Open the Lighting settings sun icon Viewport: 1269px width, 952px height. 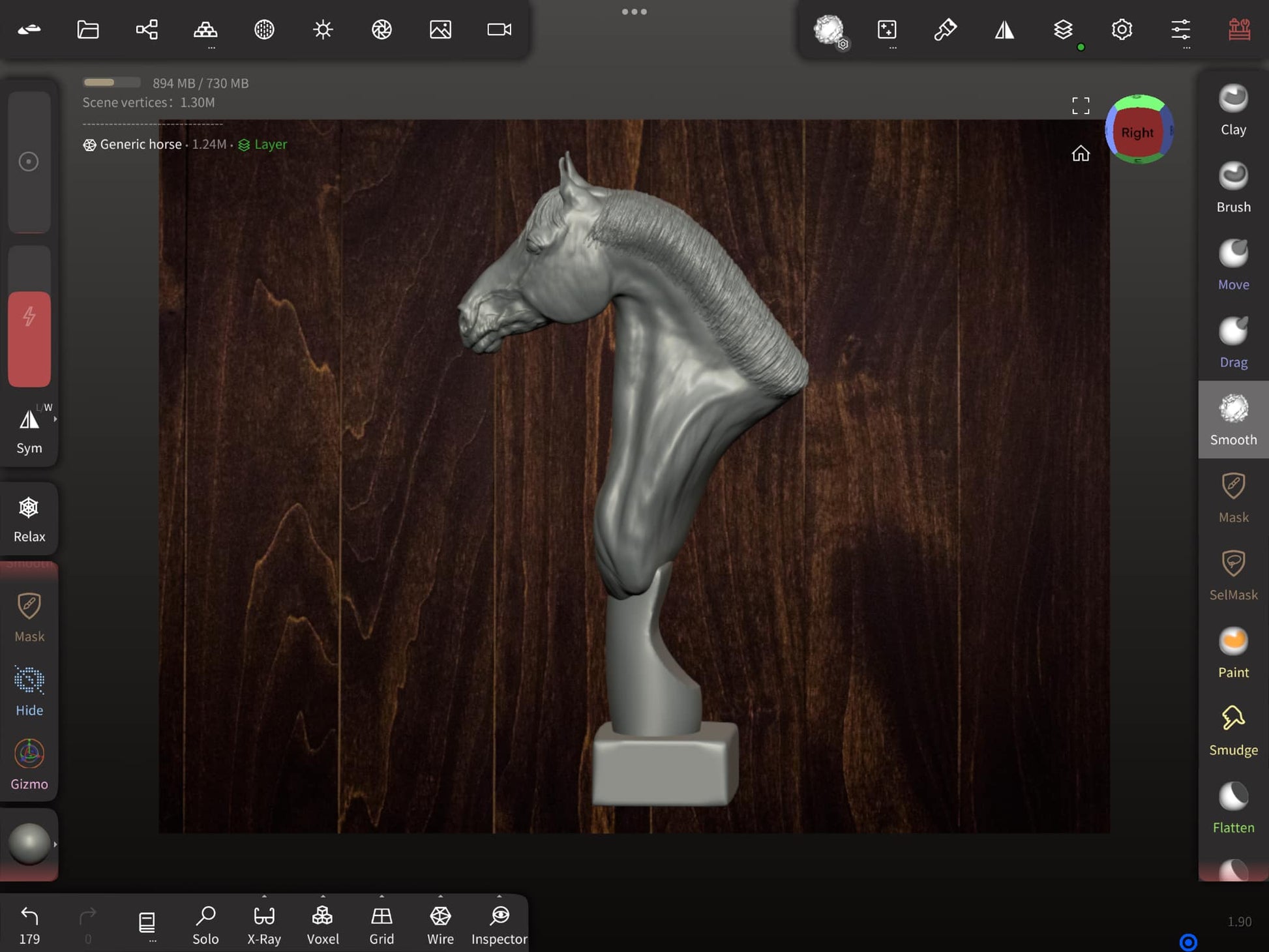[323, 30]
